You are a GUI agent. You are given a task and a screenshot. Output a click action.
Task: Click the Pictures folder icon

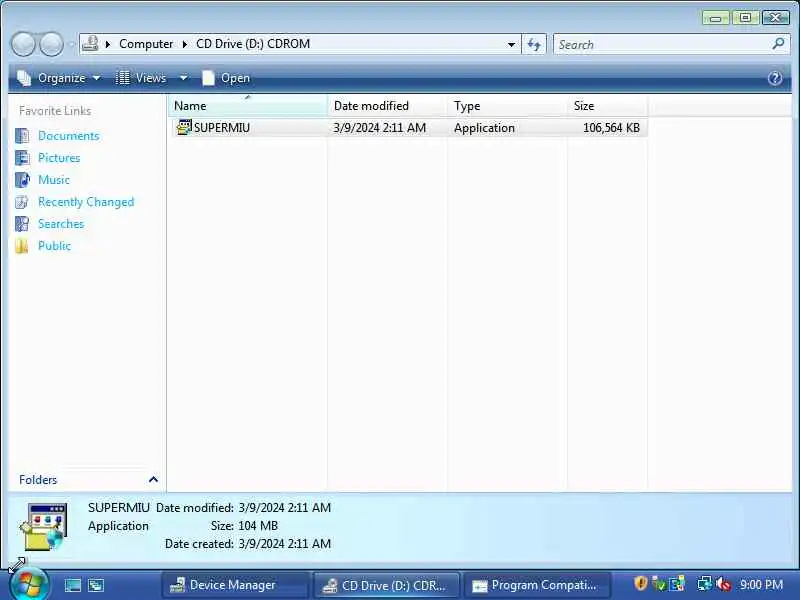(x=22, y=158)
